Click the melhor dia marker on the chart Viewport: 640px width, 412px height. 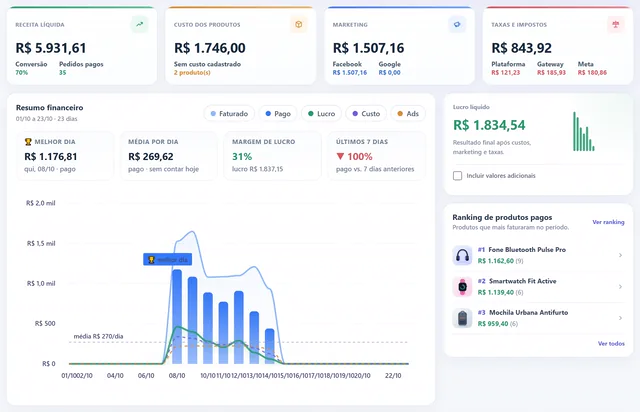click(167, 259)
